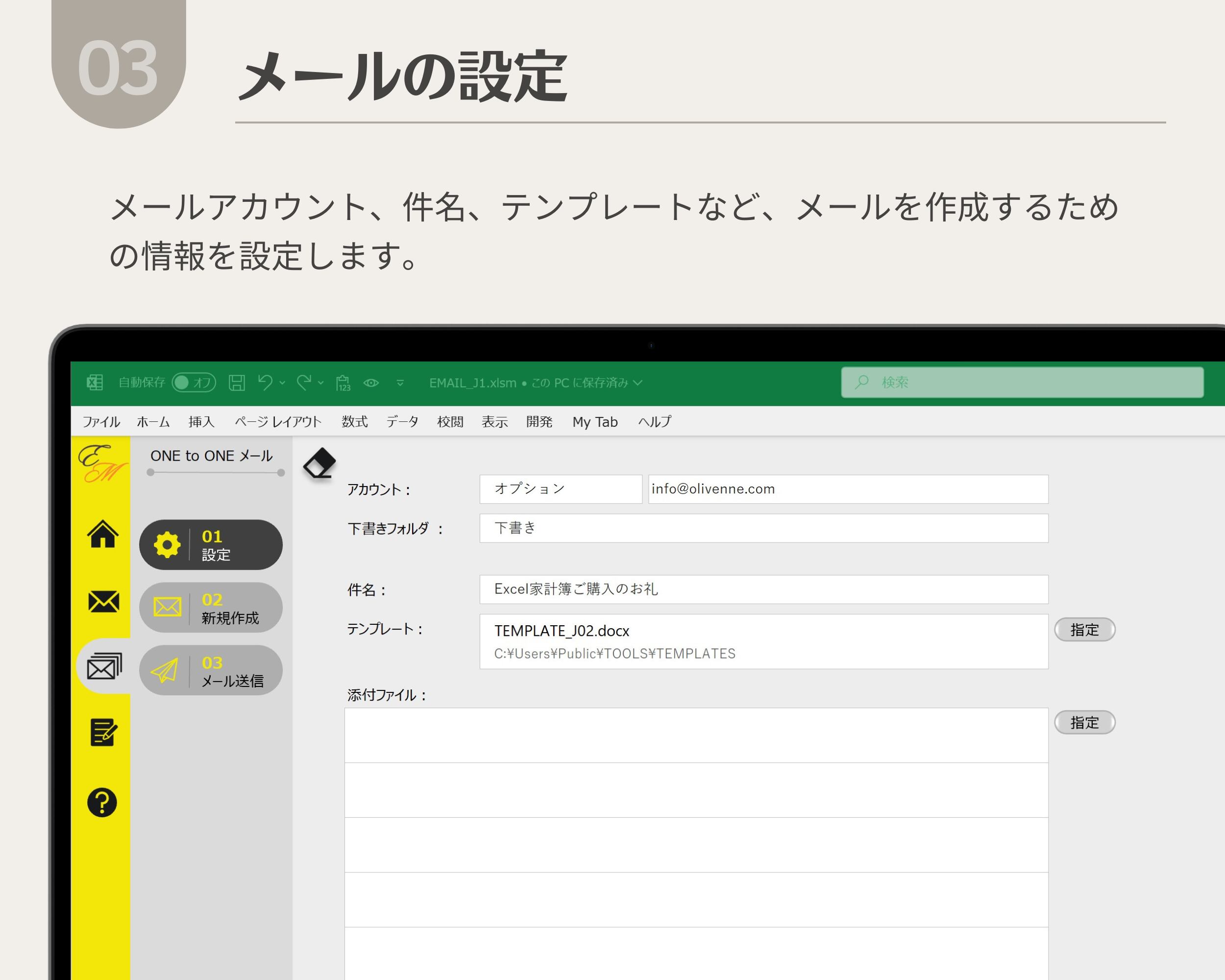This screenshot has width=1225, height=980.
Task: Open the 数式 ribbon tab
Action: [355, 421]
